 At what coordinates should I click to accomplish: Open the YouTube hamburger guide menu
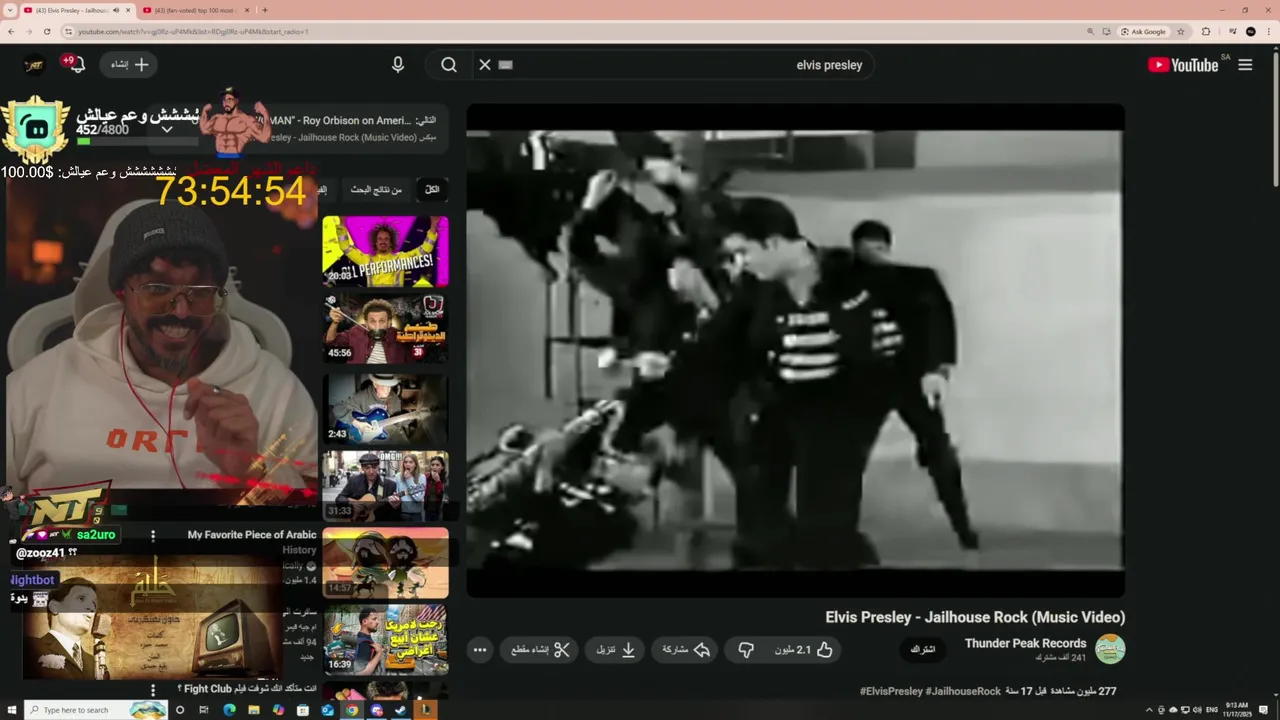[x=1245, y=65]
